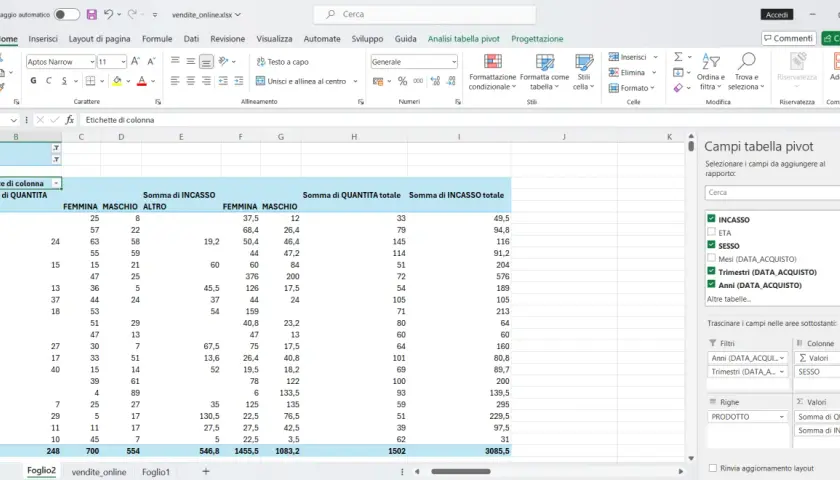Uncheck Trimestri (DATA_ACQUISTO) checkbox
Viewport: 840px width, 480px height.
[x=711, y=271]
